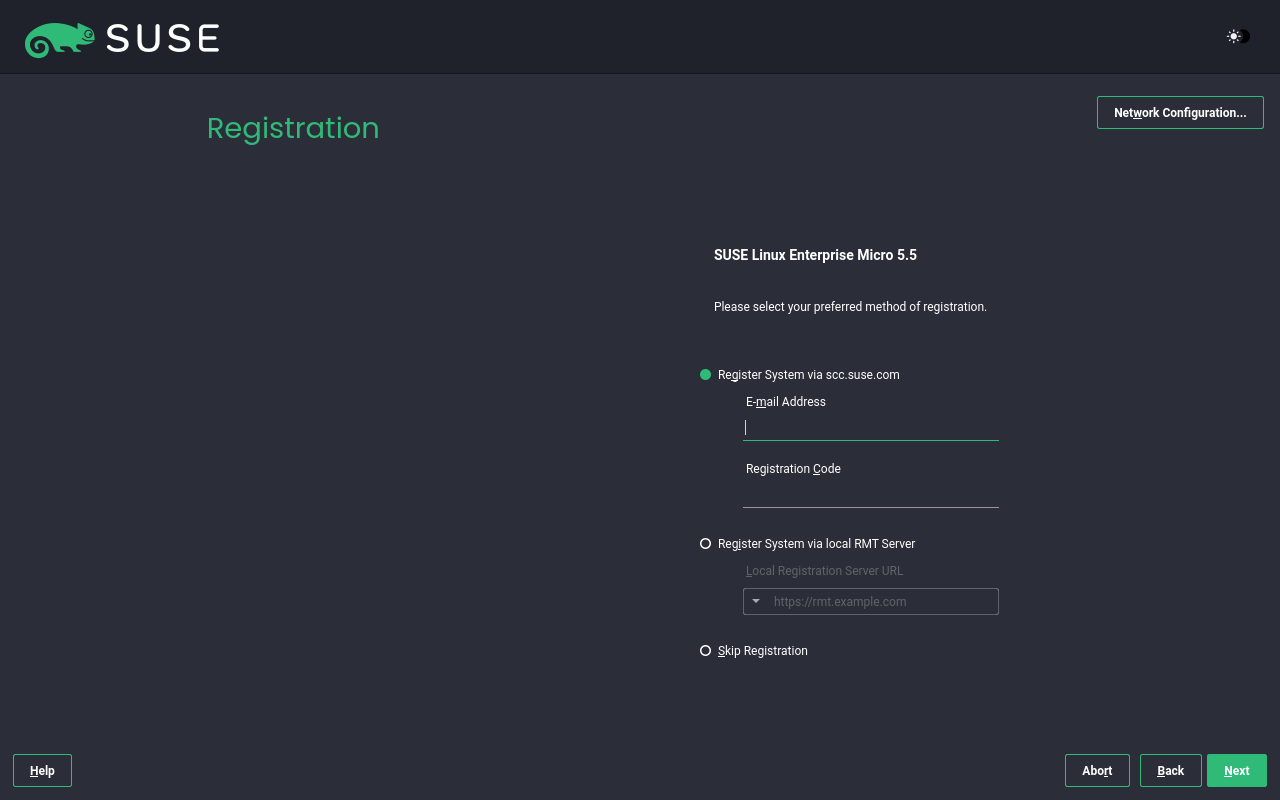
Task: Click the SUSE chameleon logo
Action: (59, 39)
